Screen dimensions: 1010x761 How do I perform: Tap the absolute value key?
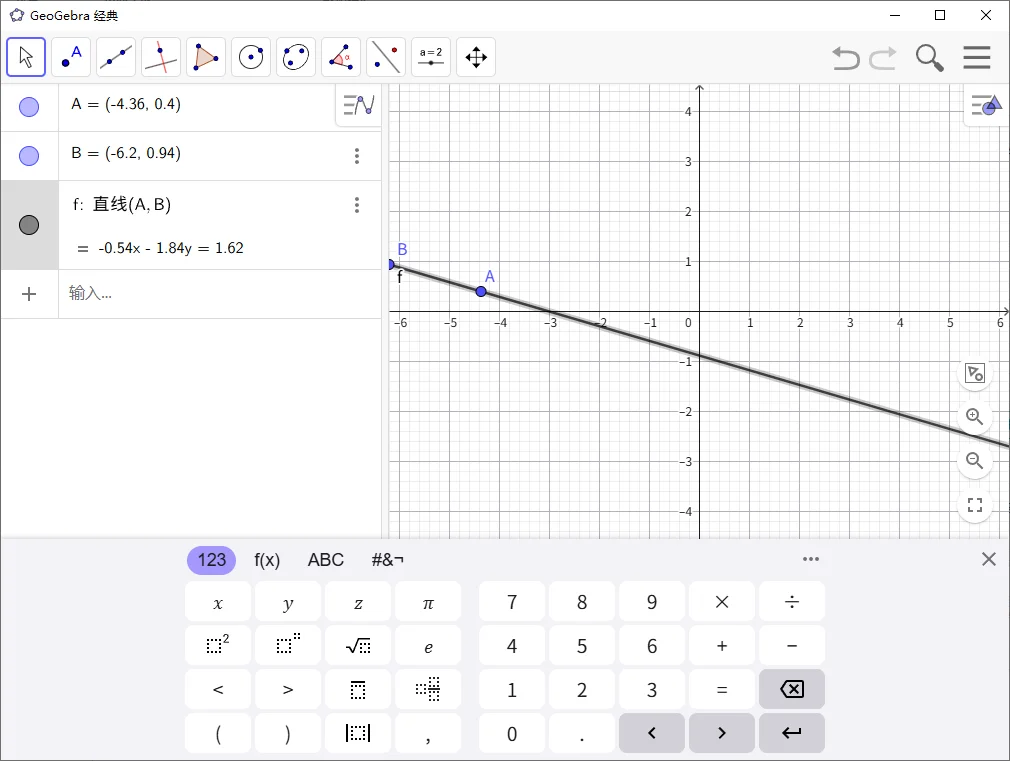[358, 733]
